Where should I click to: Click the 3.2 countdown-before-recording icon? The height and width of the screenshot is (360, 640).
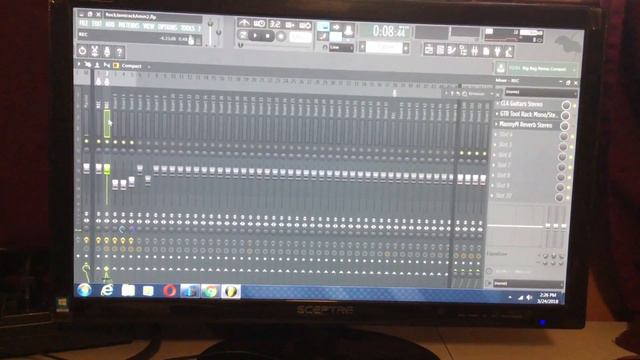[275, 24]
